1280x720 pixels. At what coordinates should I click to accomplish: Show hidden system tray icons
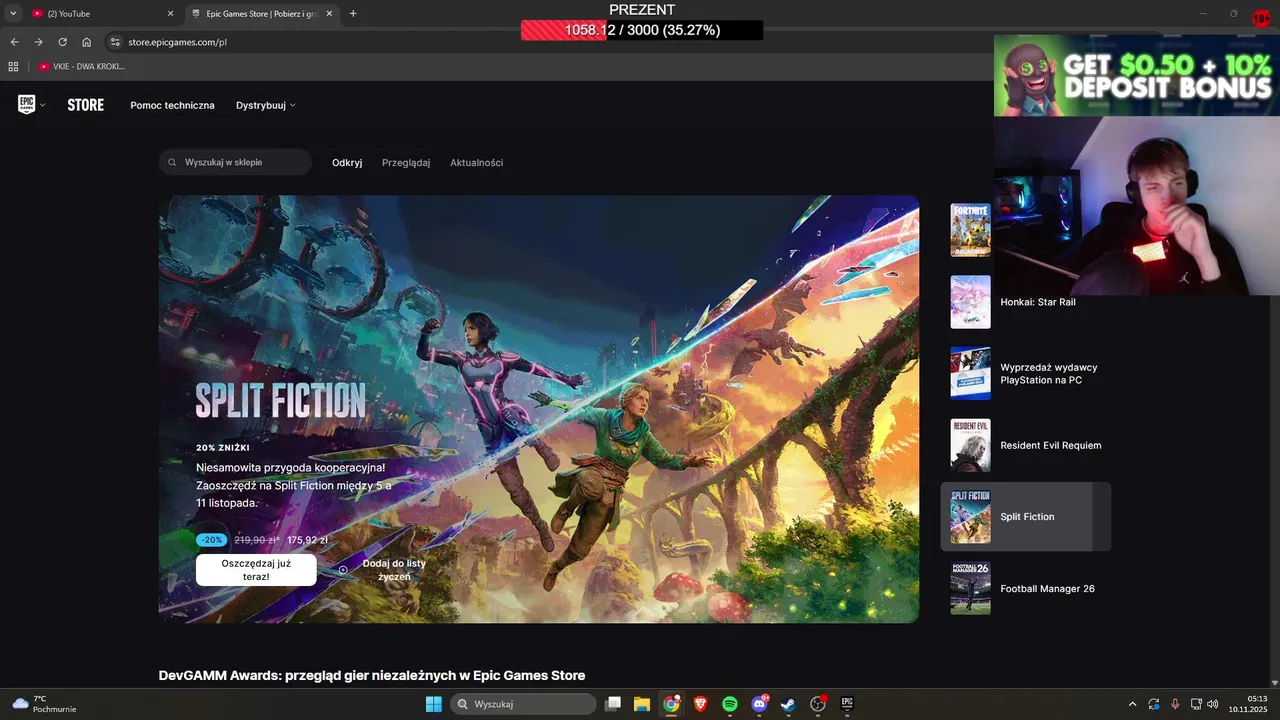[1132, 704]
